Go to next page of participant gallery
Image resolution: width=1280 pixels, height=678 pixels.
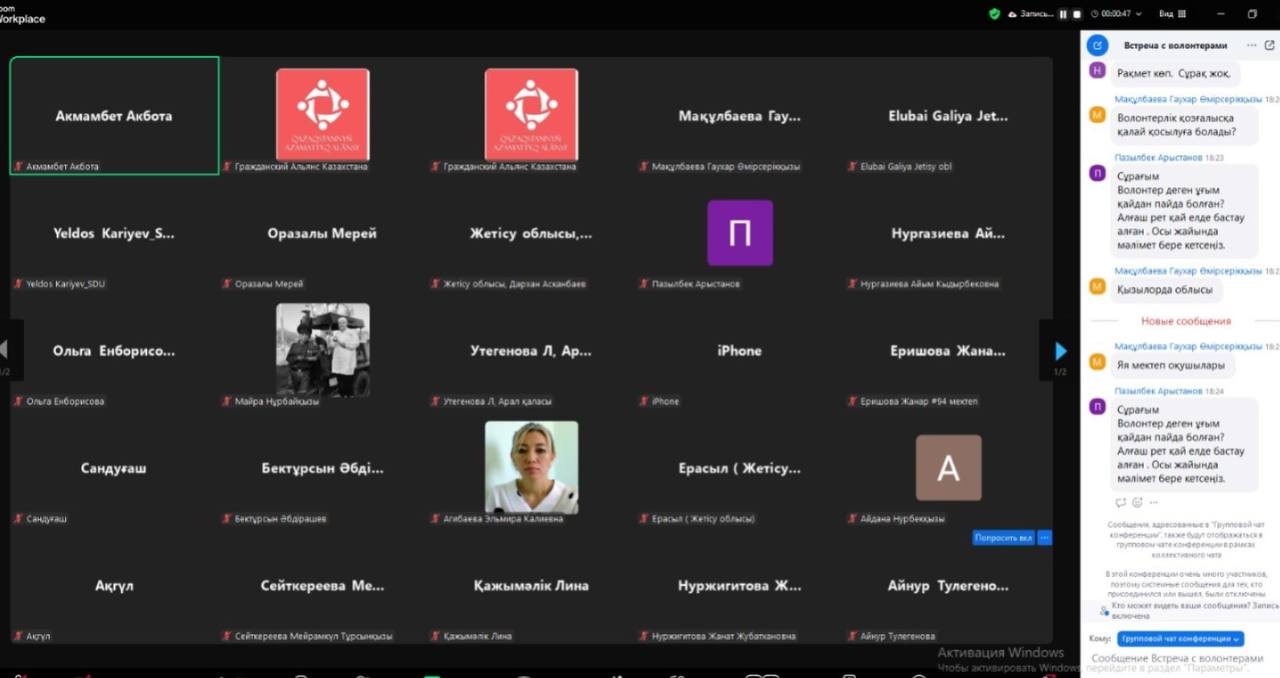click(1060, 351)
